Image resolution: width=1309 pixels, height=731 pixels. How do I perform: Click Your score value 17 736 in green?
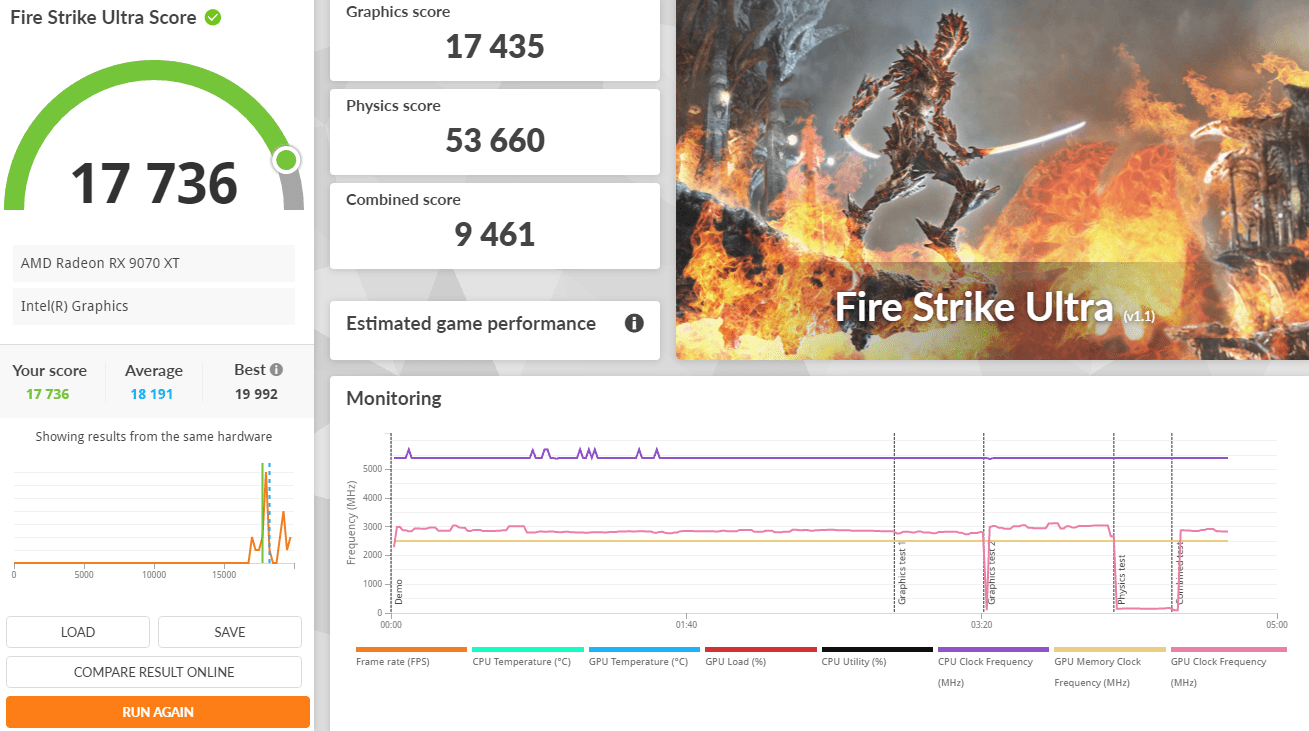48,394
